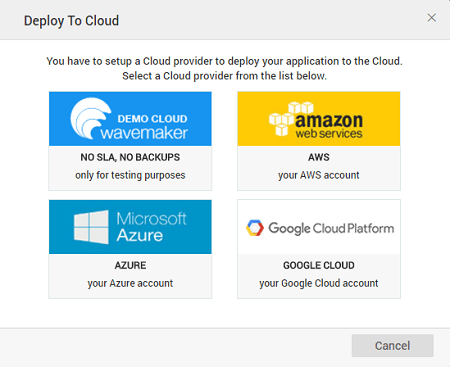Select the AZURE heading label

click(130, 265)
